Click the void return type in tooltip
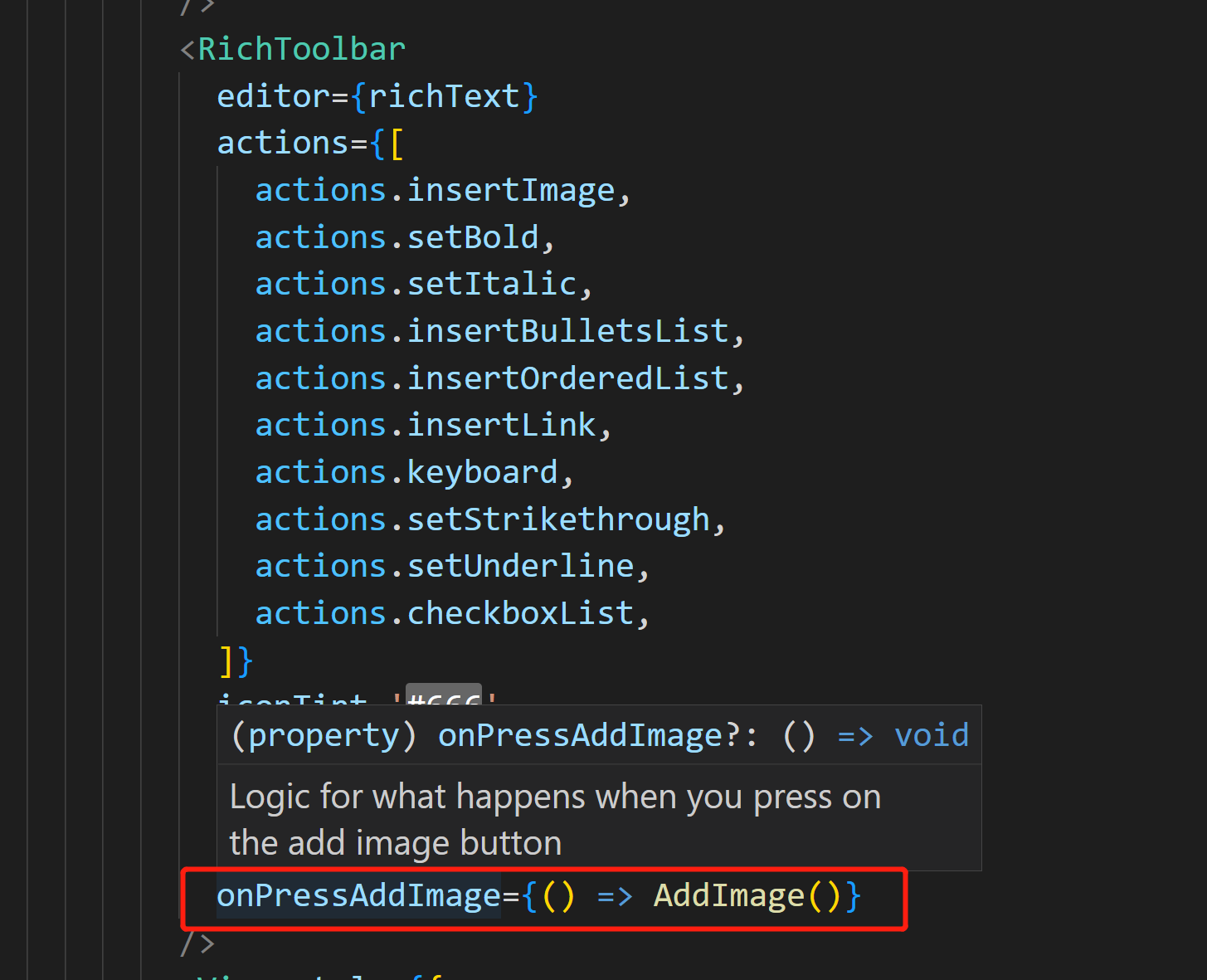 coord(931,736)
